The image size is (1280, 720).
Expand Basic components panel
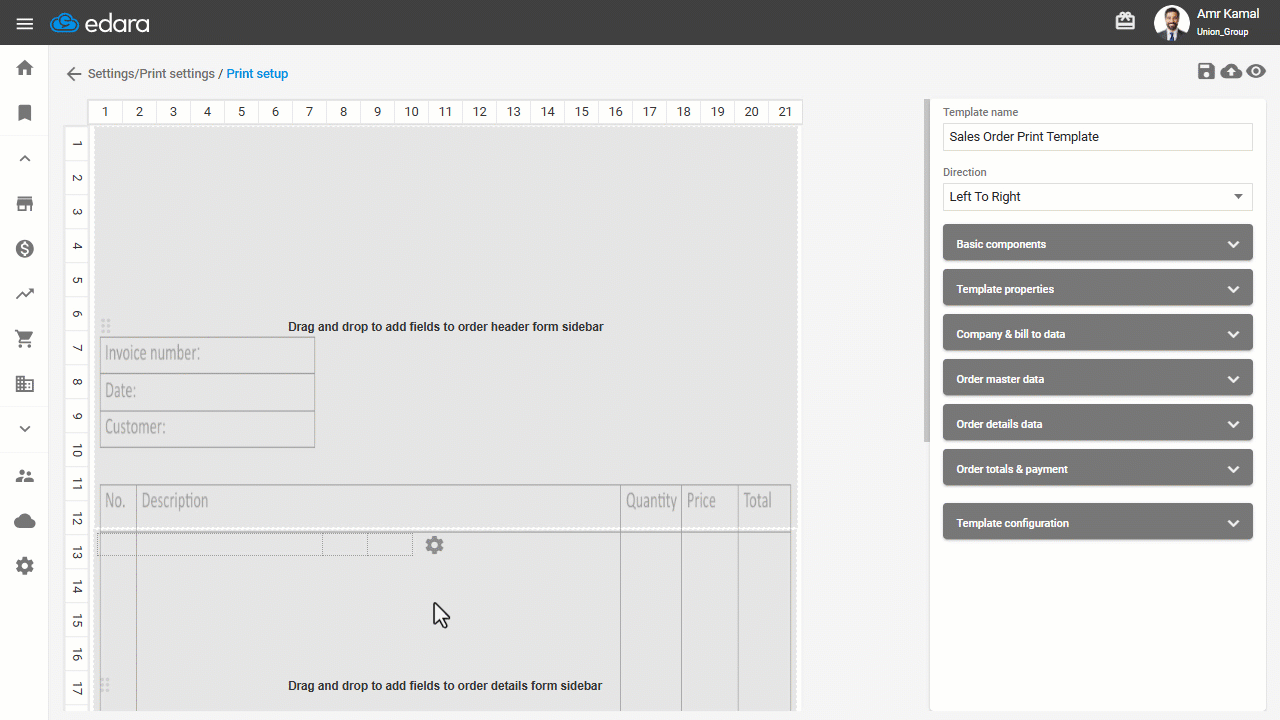tap(1097, 244)
